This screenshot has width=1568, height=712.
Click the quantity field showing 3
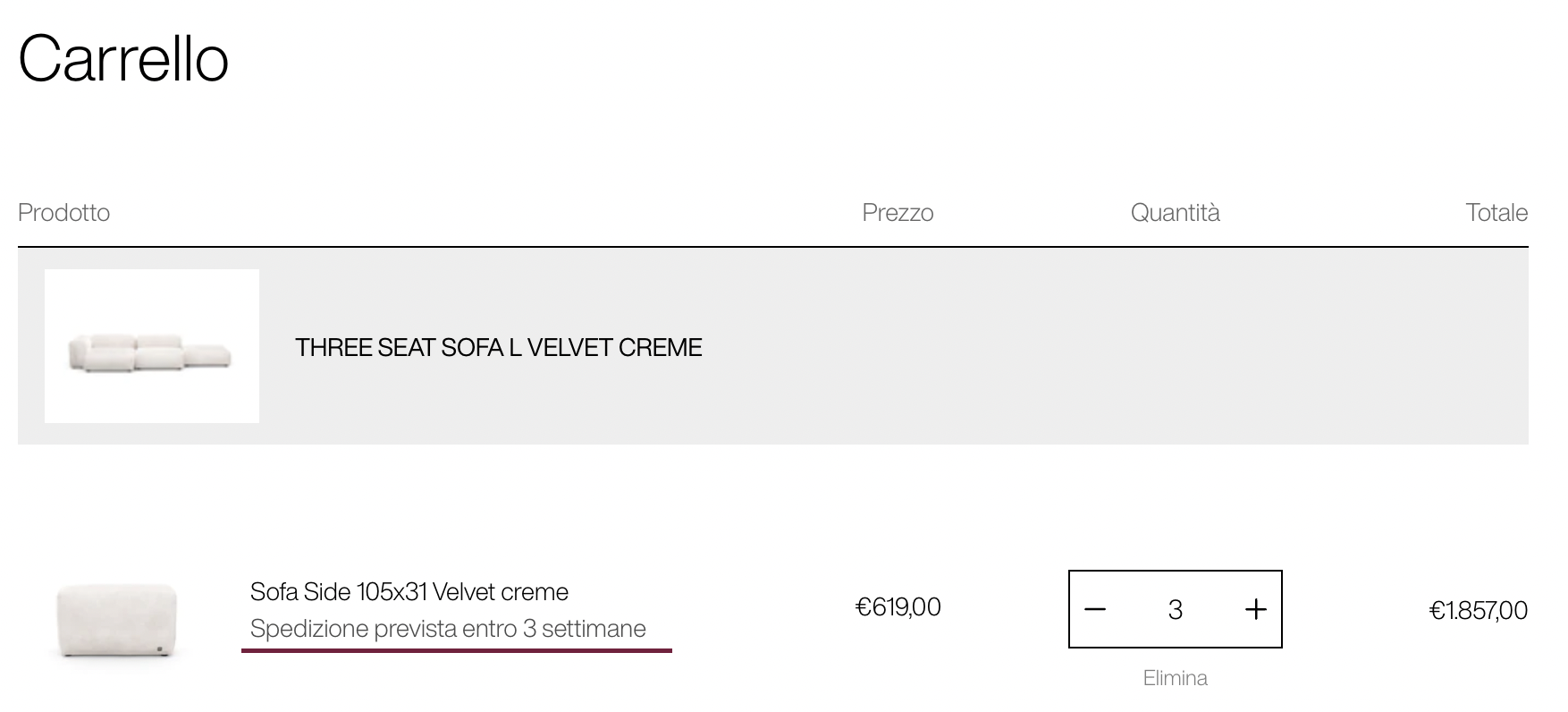[x=1175, y=609]
